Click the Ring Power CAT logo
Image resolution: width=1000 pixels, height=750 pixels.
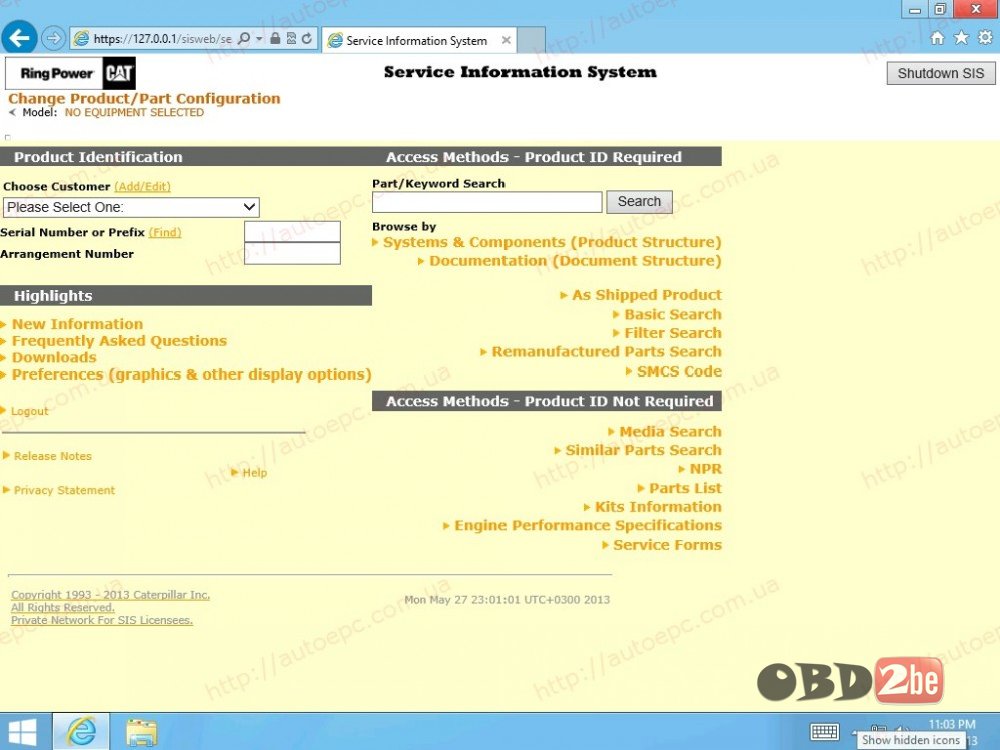[x=70, y=73]
